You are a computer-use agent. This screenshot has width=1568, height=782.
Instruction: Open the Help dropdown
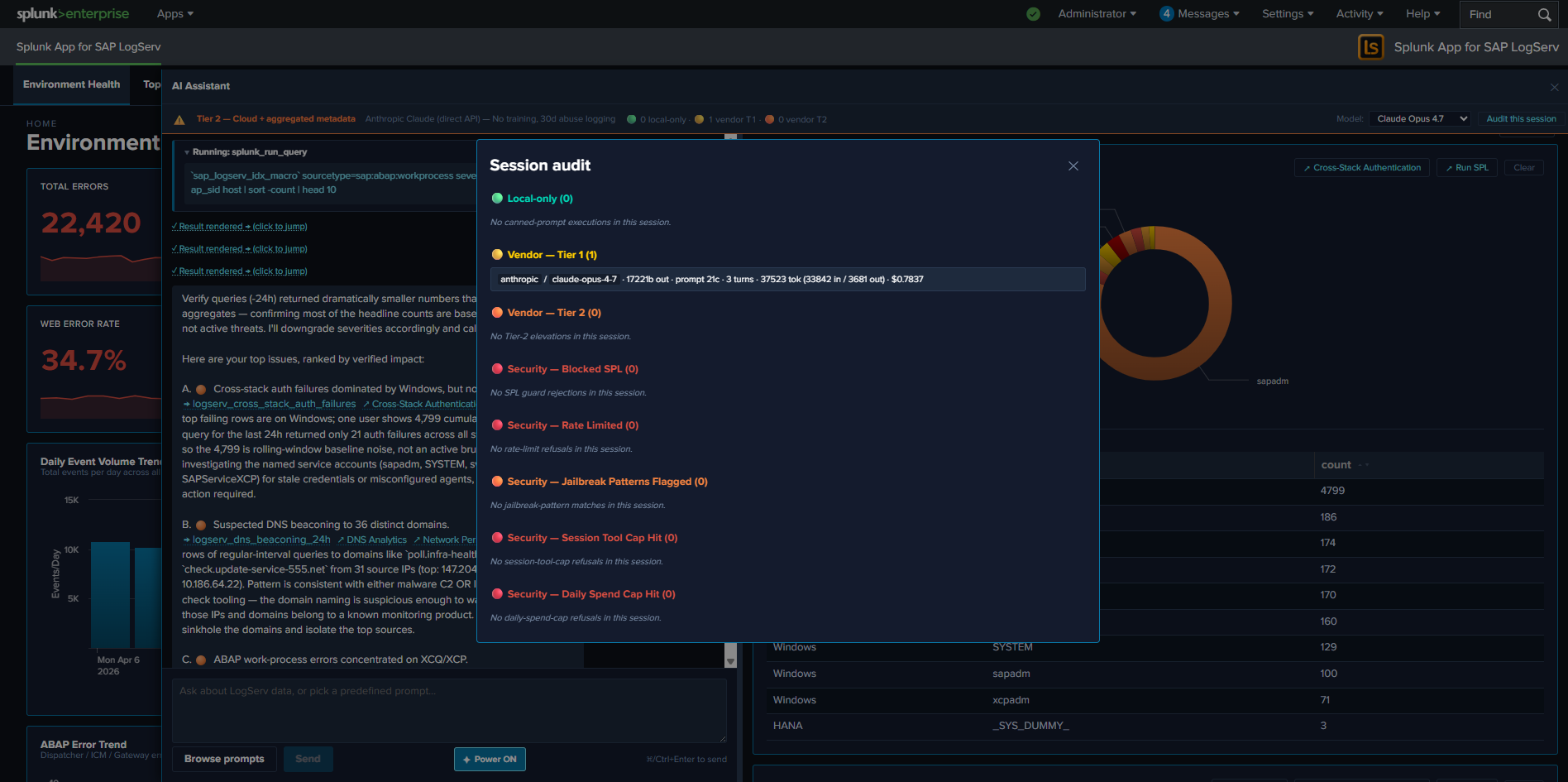[x=1422, y=14]
